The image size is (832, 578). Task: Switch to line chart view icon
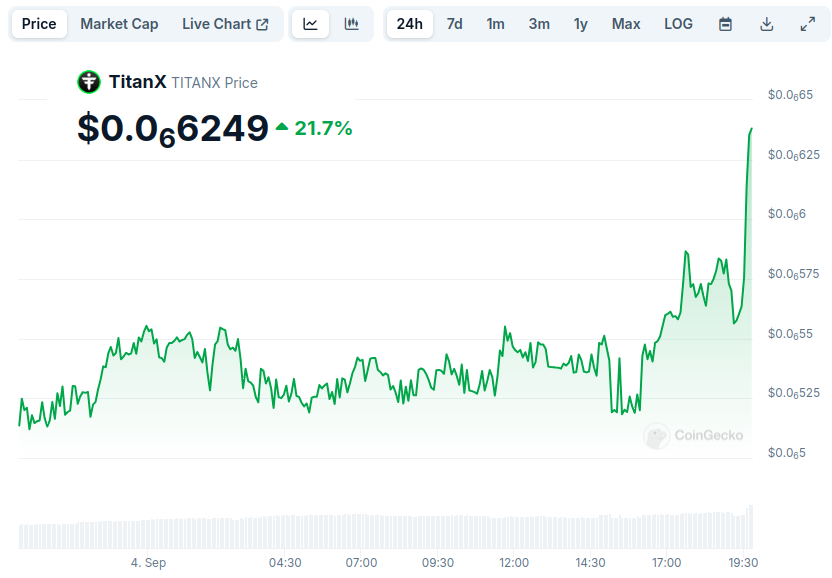click(x=310, y=24)
